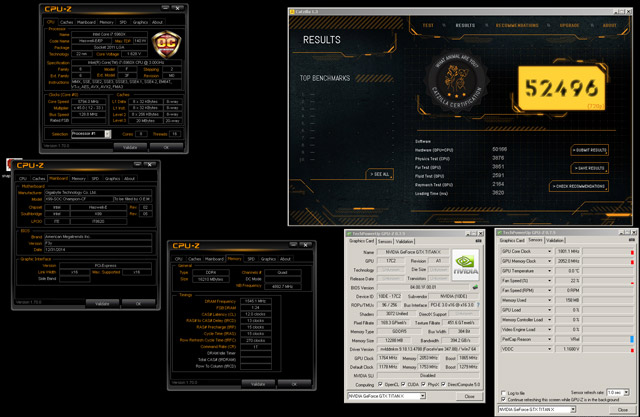Click the 52496 score panel
640x417 pixels.
point(561,88)
